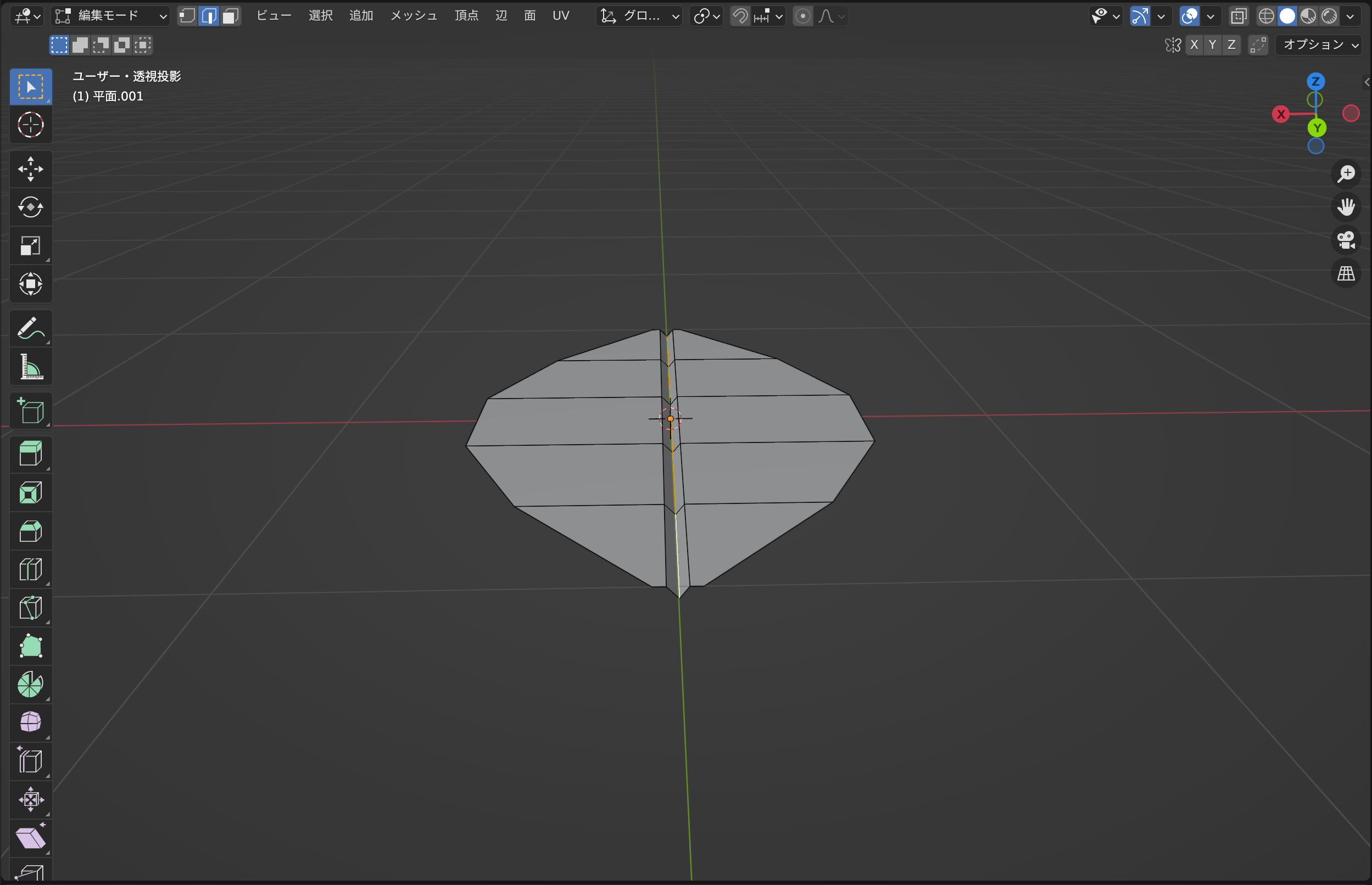1372x885 pixels.
Task: Select the Spin tool
Action: [x=30, y=685]
